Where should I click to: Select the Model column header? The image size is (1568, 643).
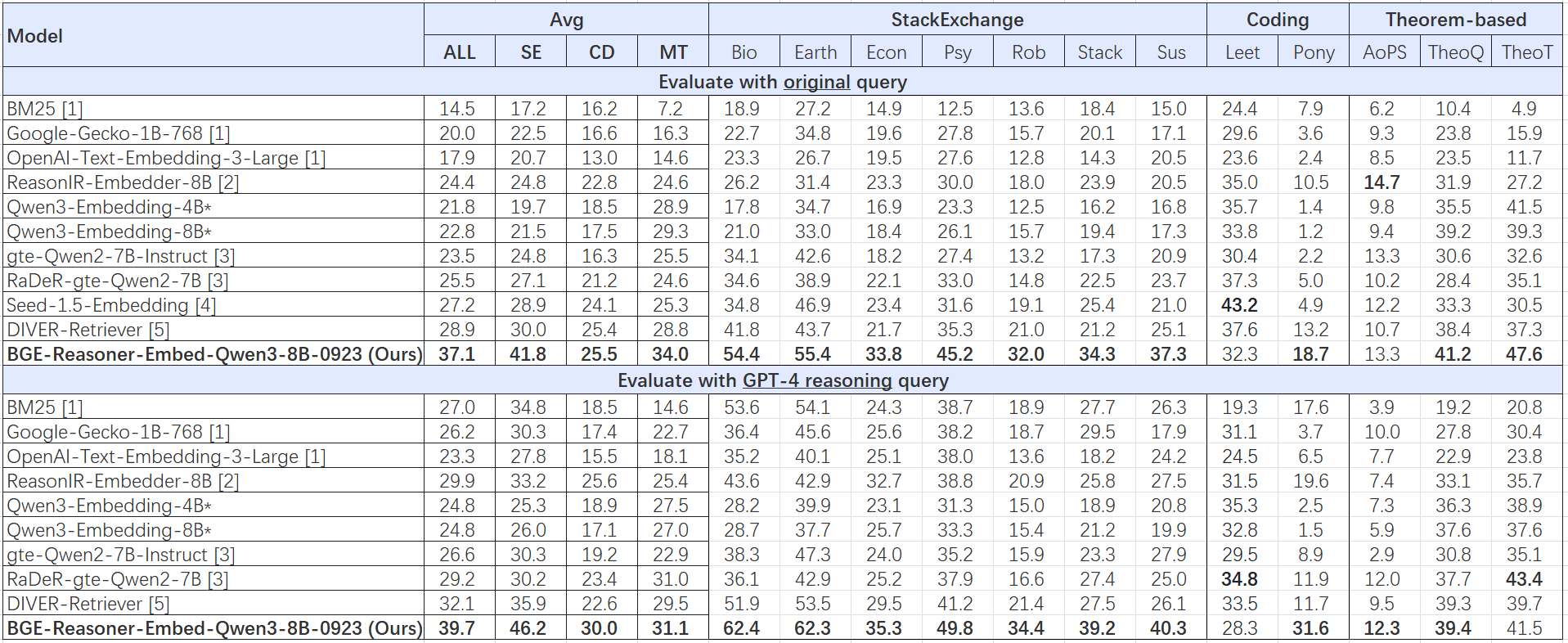click(x=35, y=36)
